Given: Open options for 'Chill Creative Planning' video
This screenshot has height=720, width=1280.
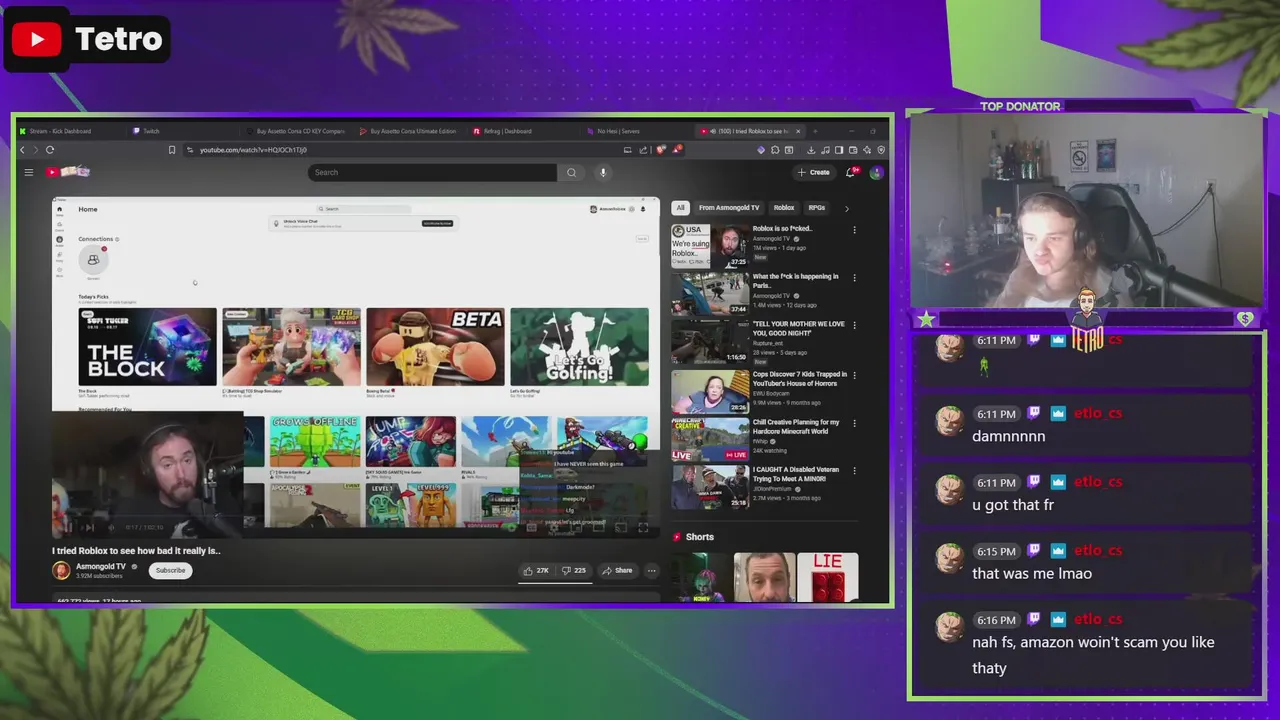Looking at the screenshot, I should 854,424.
